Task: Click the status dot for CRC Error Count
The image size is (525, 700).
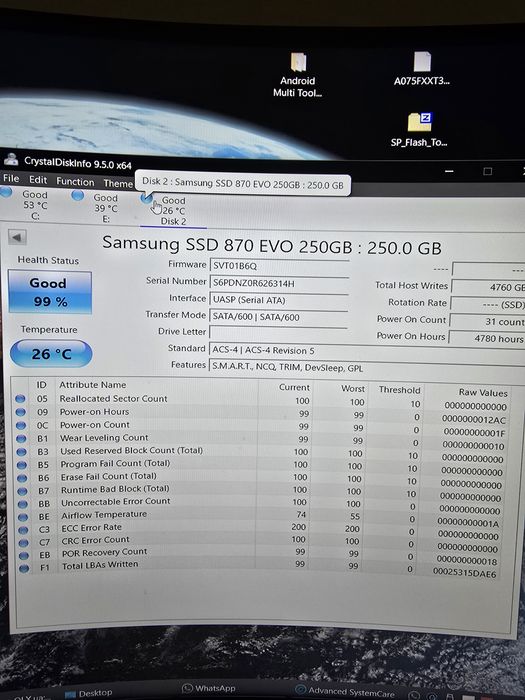Action: 24,543
